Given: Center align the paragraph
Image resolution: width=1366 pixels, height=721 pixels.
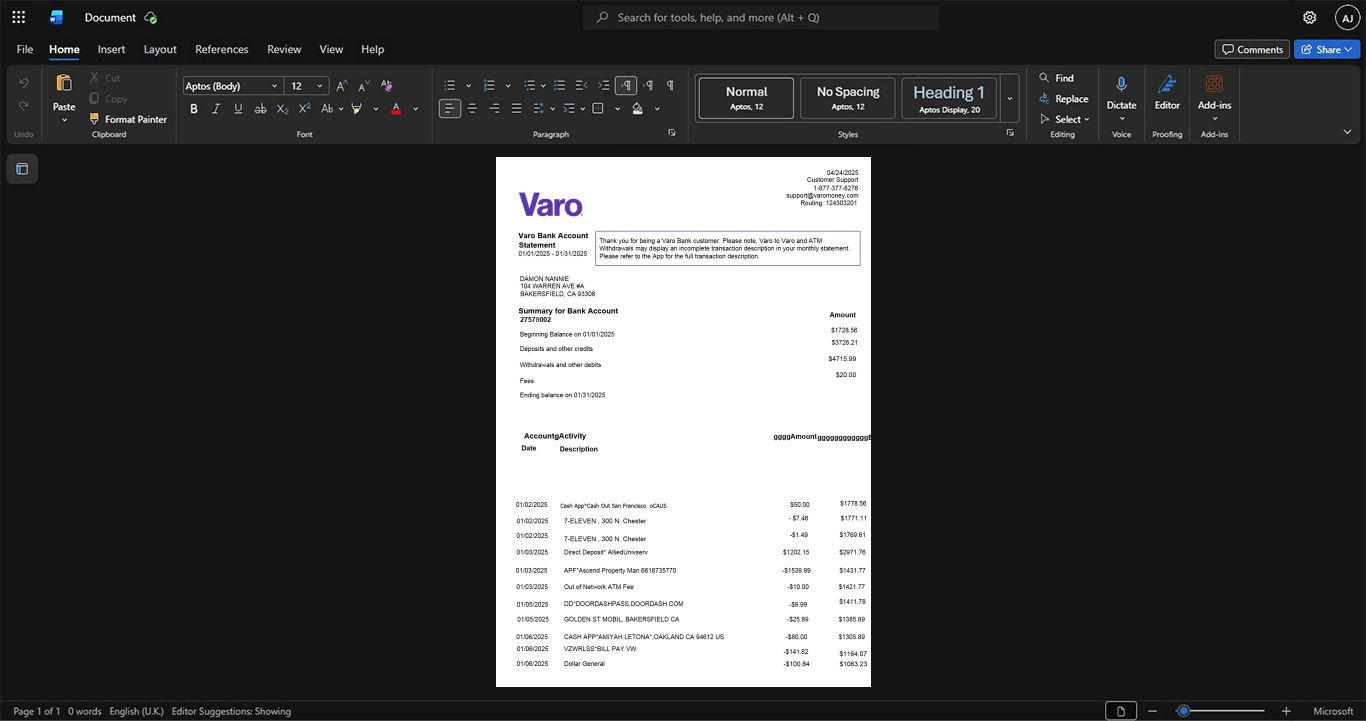Looking at the screenshot, I should pyautogui.click(x=472, y=108).
